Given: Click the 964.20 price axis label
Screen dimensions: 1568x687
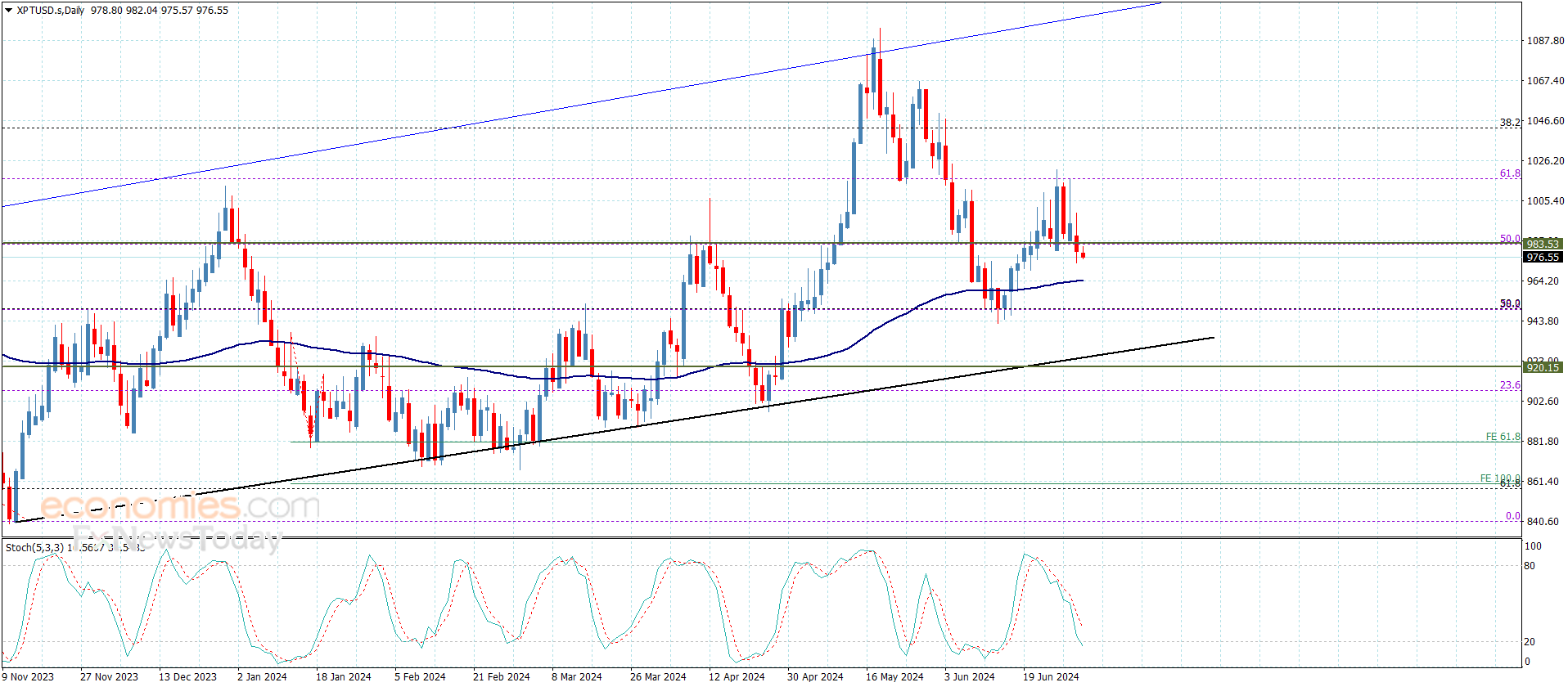Looking at the screenshot, I should click(1543, 281).
